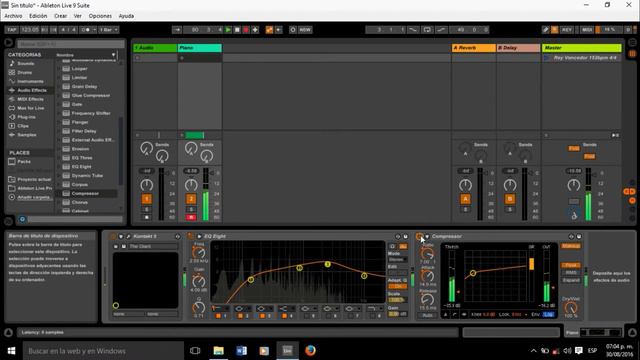Toggle the Draw Mode pencil icon
Image resolution: width=640 pixels, height=360 pixels.
coord(545,30)
